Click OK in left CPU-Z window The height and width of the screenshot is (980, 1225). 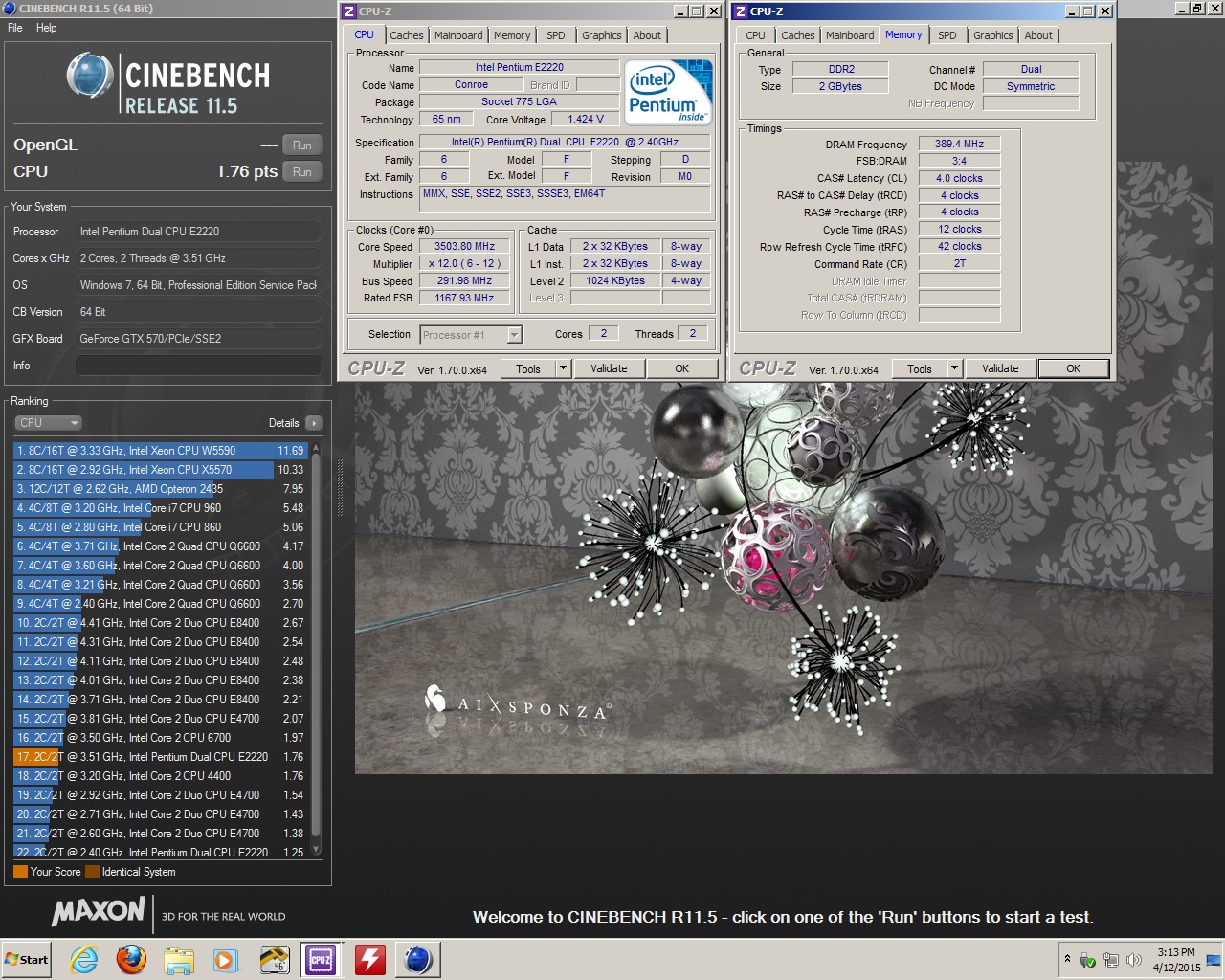coord(682,369)
